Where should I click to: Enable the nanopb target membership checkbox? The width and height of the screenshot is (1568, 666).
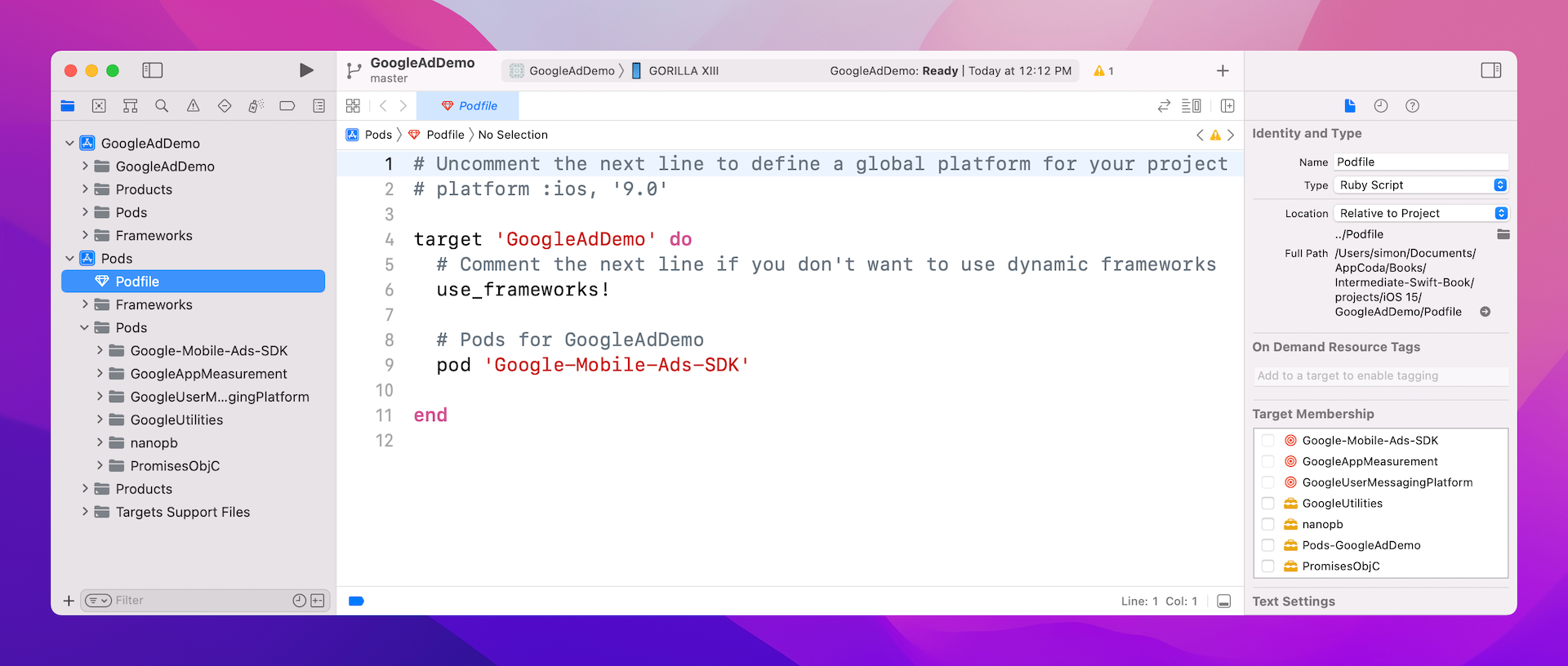[1268, 525]
